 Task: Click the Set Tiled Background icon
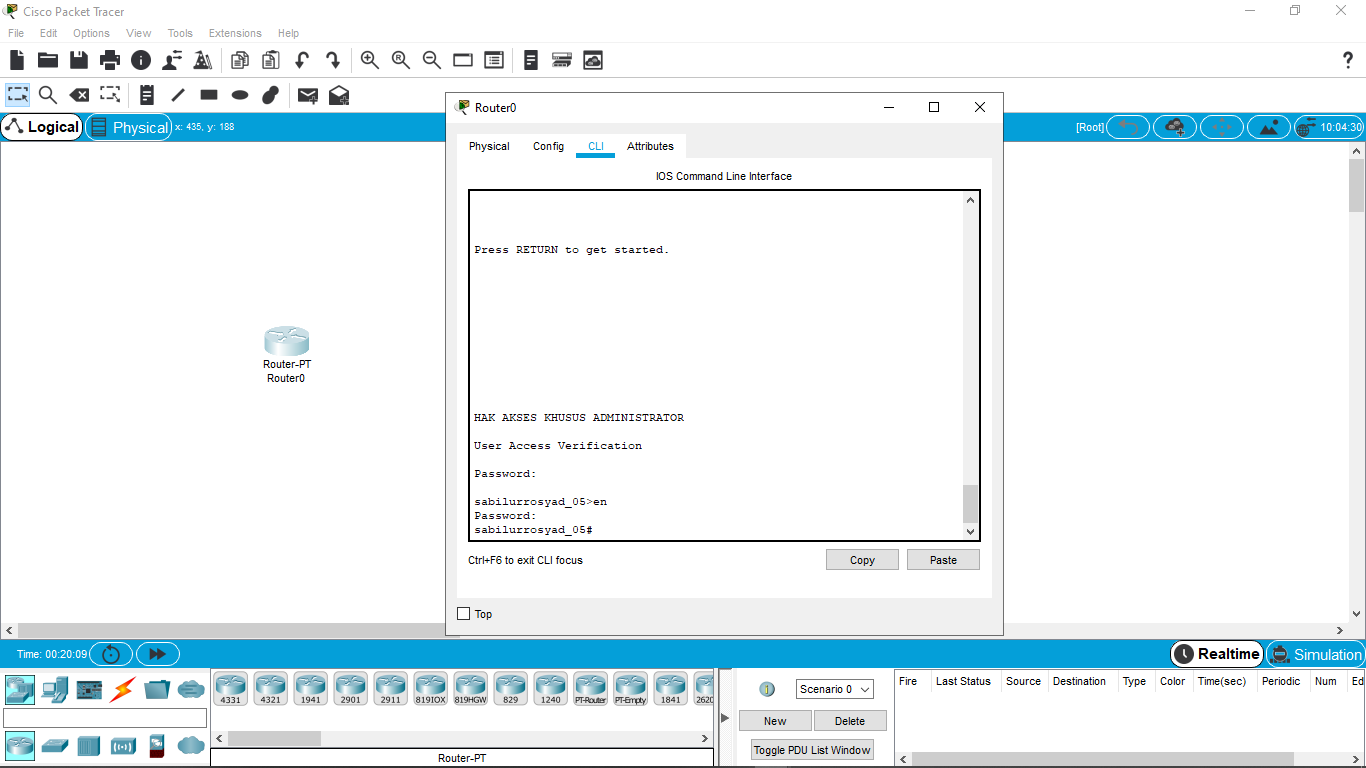coord(1269,127)
